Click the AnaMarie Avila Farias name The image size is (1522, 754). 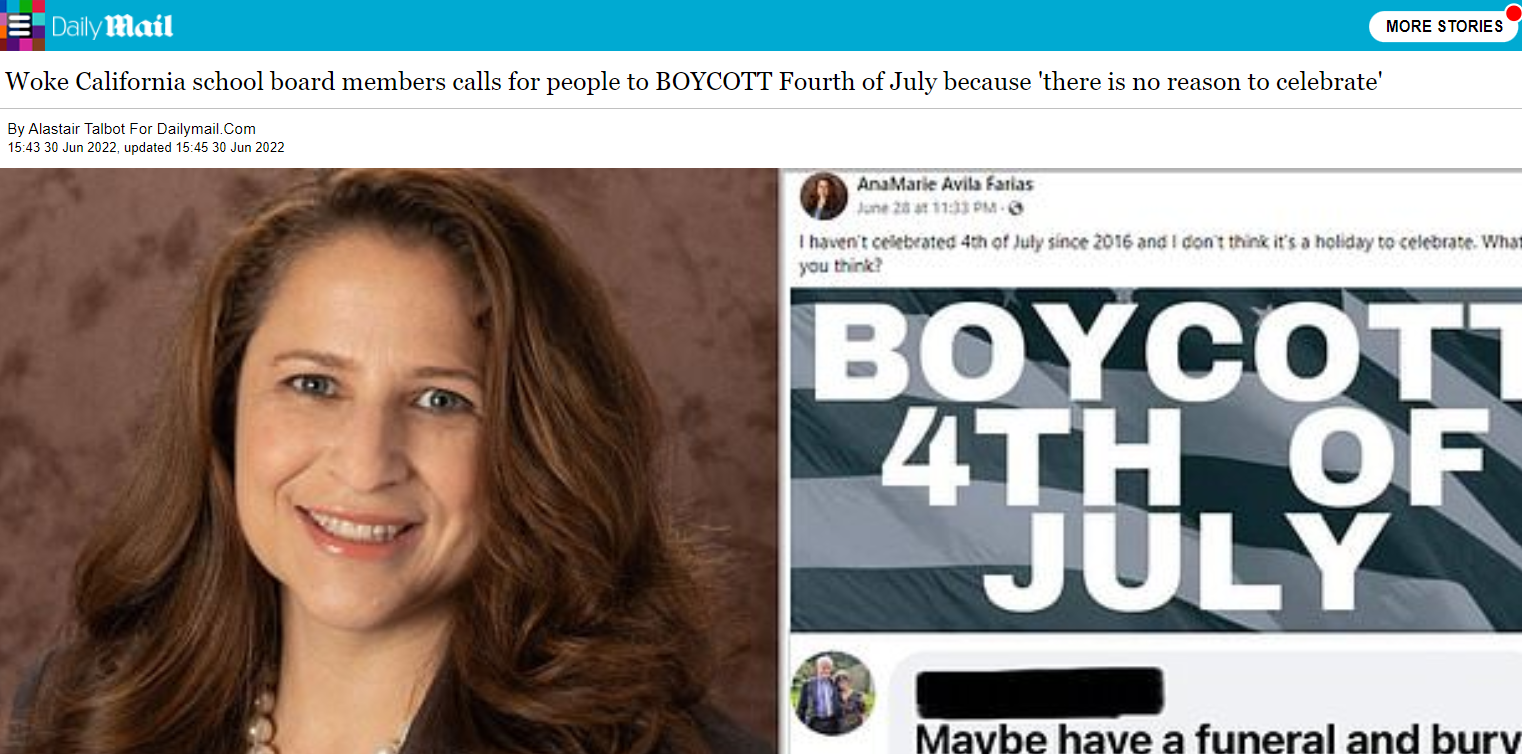click(x=944, y=184)
